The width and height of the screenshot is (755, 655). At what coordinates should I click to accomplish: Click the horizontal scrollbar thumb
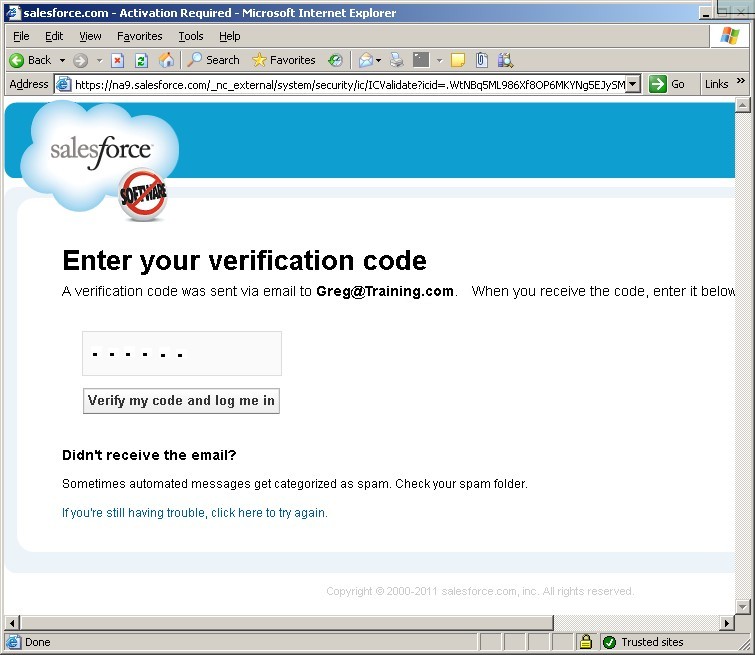(x=286, y=623)
